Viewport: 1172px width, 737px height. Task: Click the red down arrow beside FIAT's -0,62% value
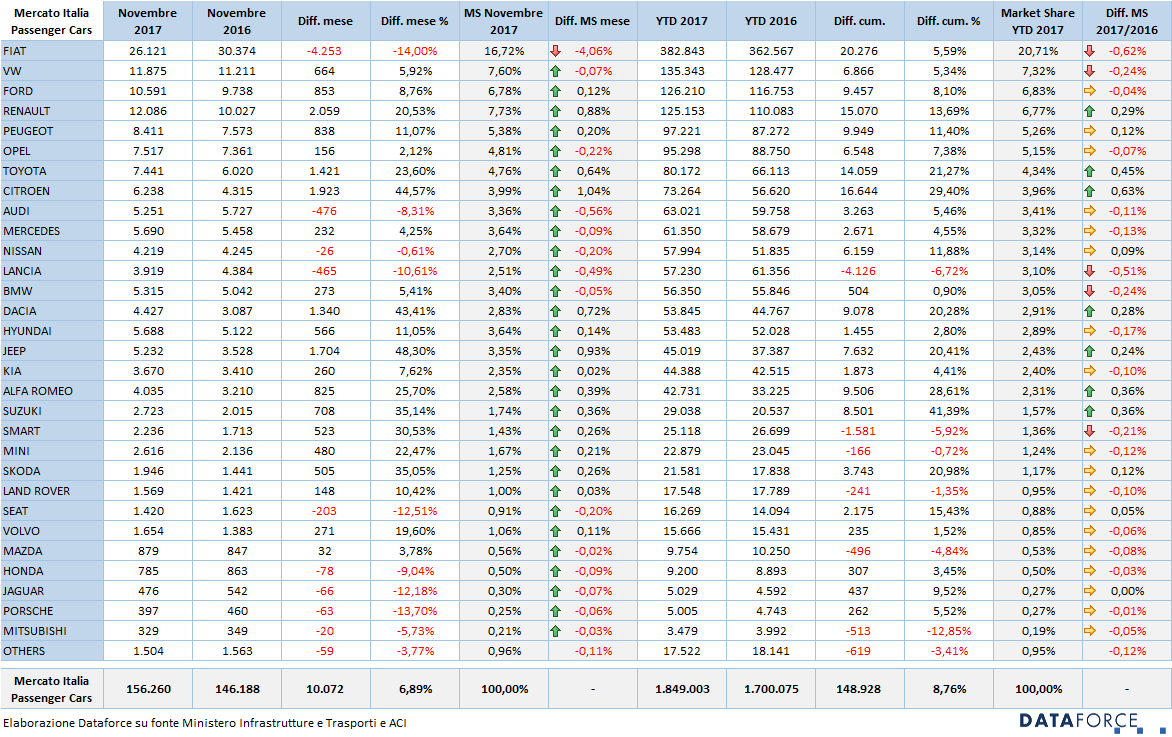click(x=1090, y=51)
